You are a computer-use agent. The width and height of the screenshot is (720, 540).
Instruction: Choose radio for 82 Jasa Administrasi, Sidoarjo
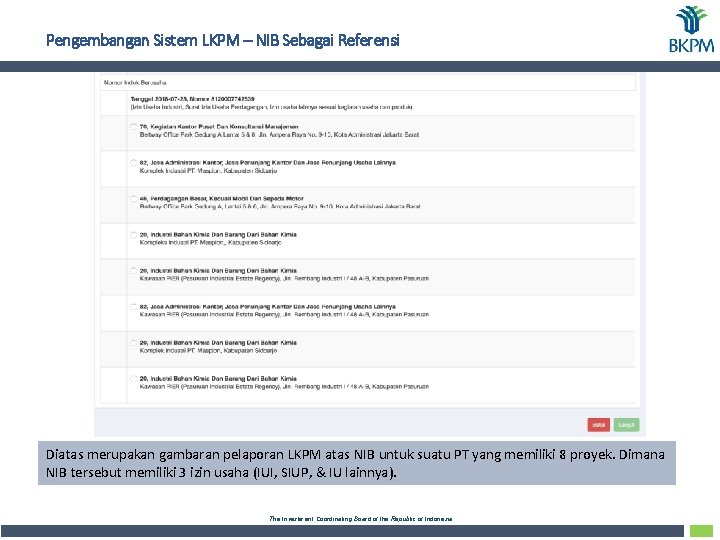coord(133,163)
